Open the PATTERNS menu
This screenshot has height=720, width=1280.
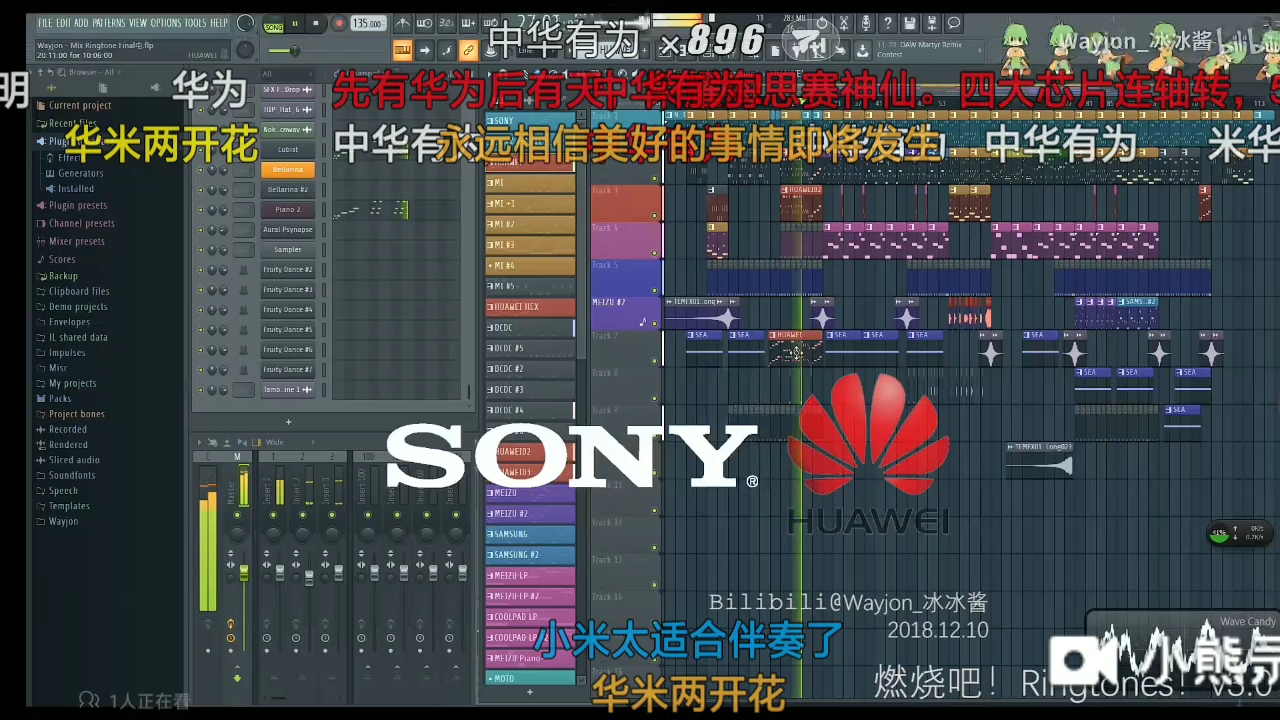pos(108,22)
